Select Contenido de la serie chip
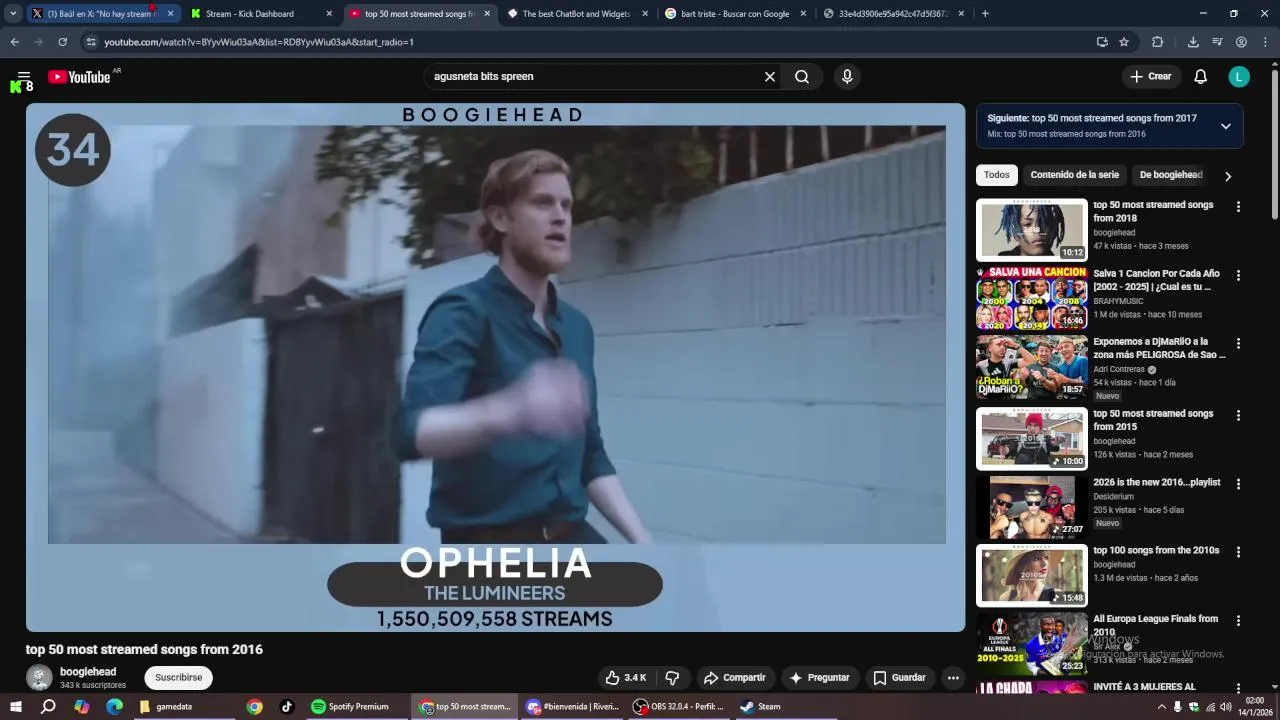 pyautogui.click(x=1075, y=175)
